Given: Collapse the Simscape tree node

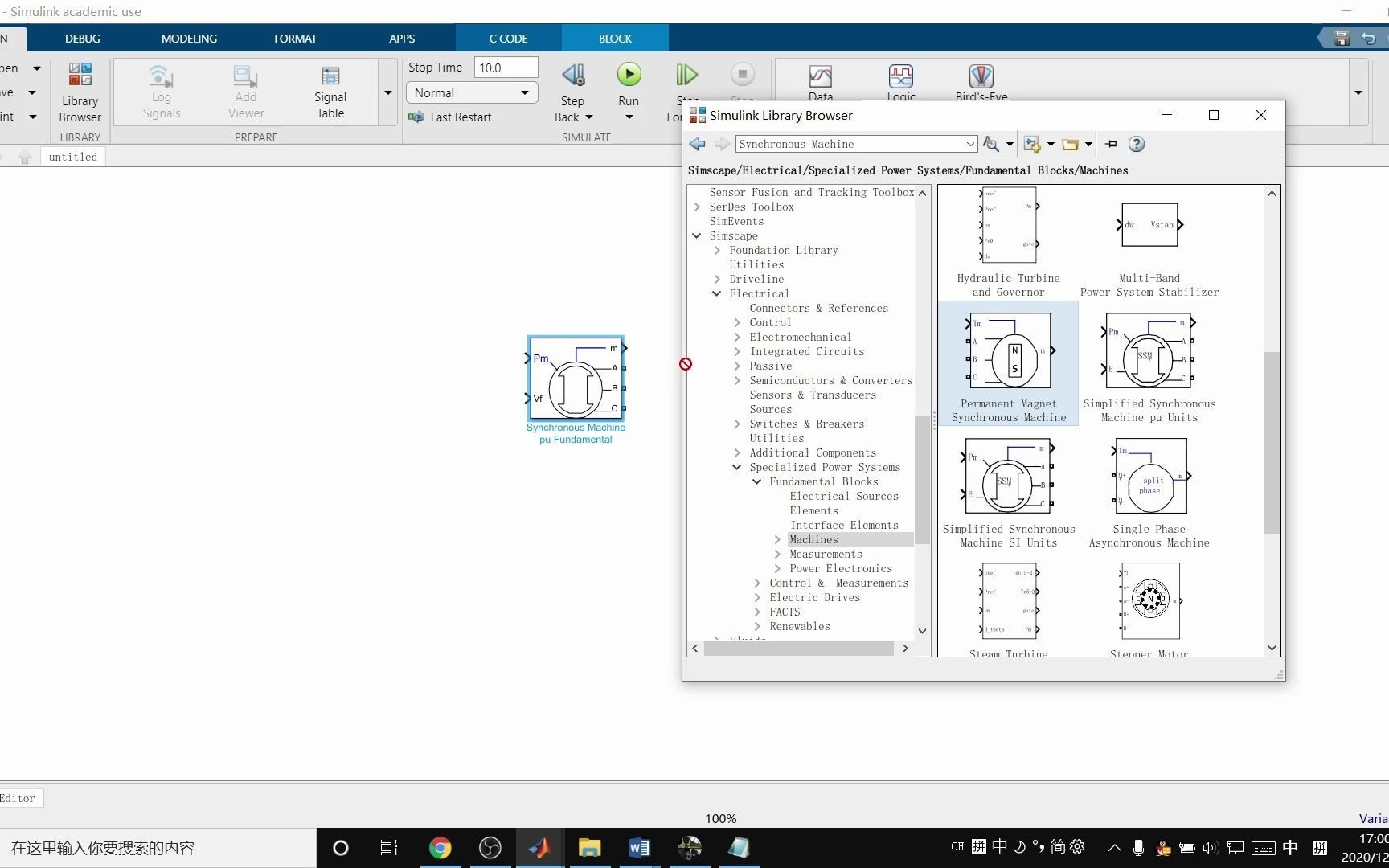Looking at the screenshot, I should pos(697,235).
